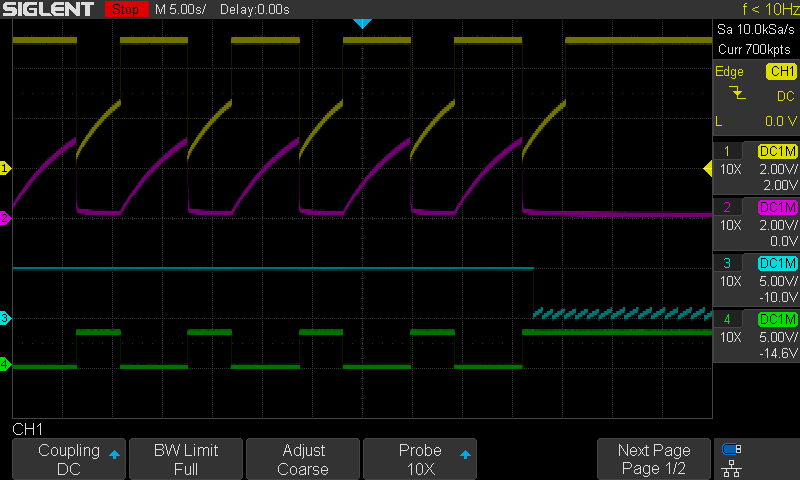
Task: Click the LAN network status icon
Action: coord(732,468)
